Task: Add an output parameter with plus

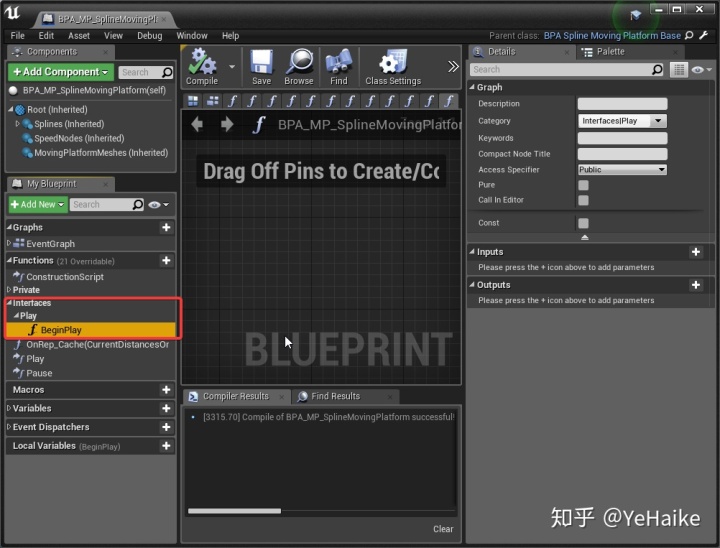Action: click(x=696, y=285)
